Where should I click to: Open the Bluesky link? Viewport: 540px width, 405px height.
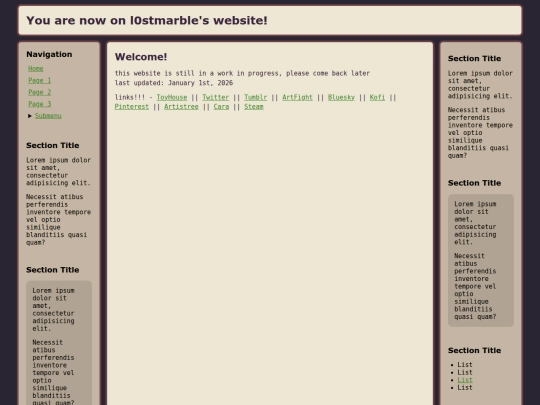341,97
